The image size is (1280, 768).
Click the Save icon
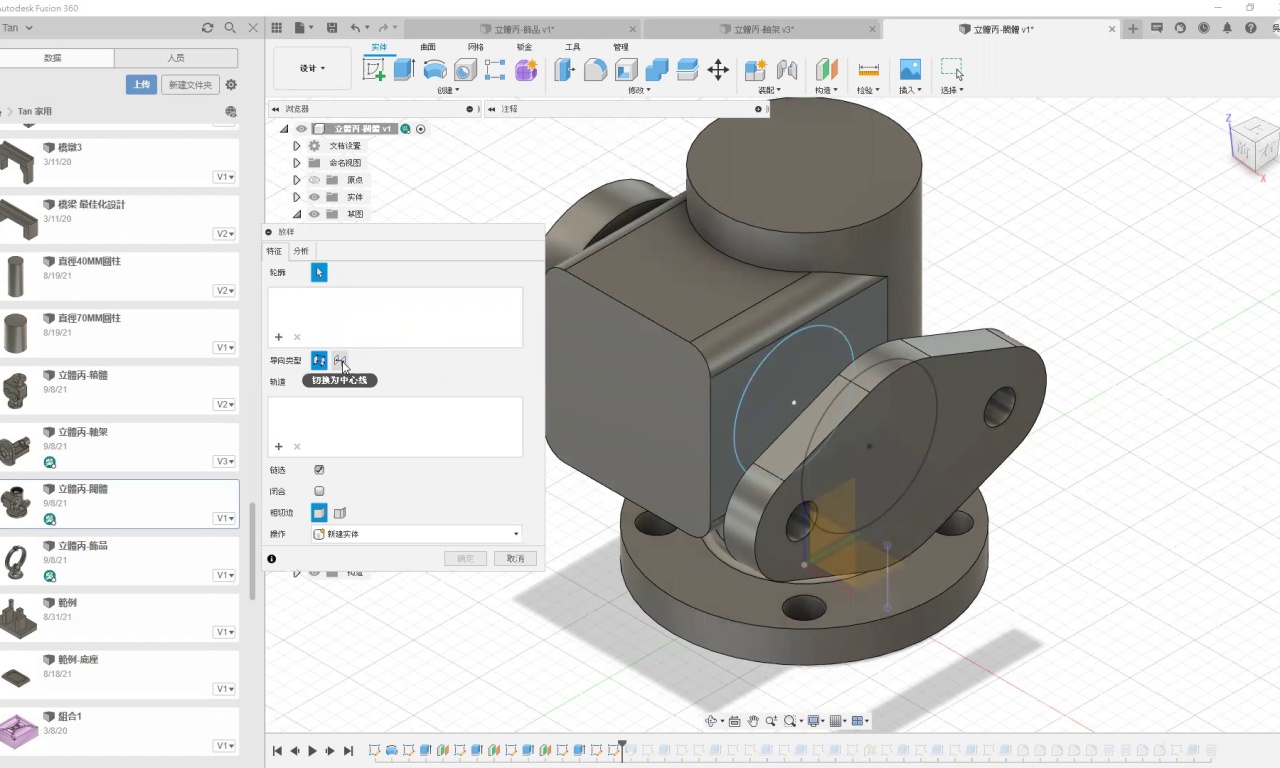pos(332,28)
